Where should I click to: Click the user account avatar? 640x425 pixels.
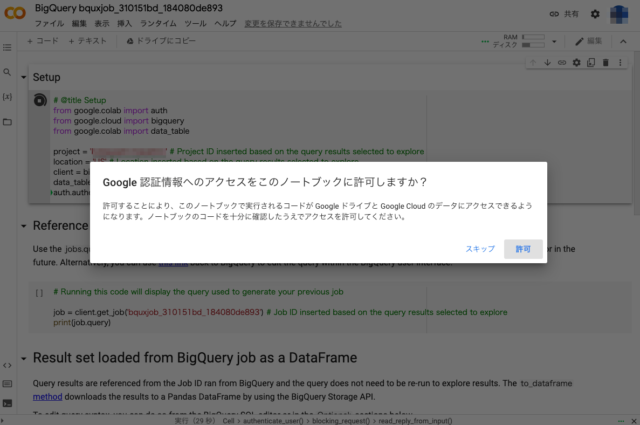pos(619,14)
